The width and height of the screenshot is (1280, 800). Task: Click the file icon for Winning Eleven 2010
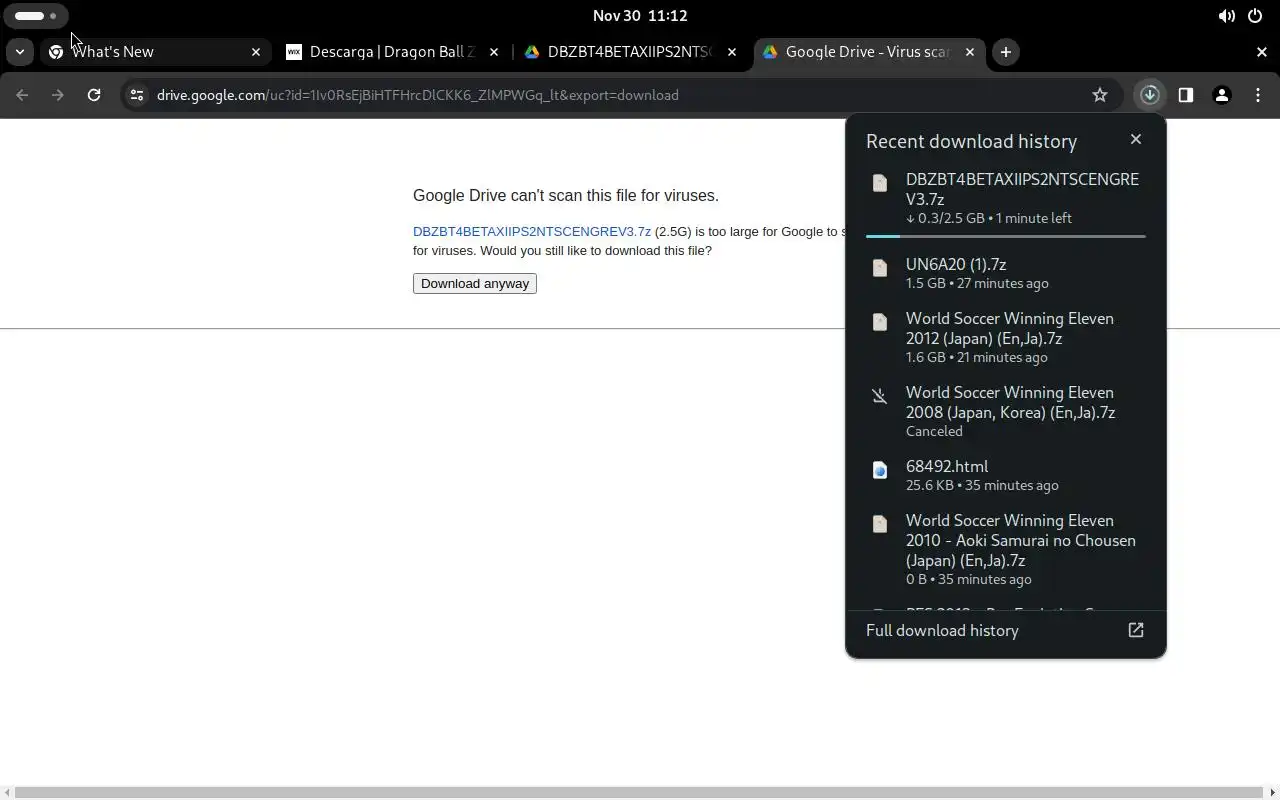click(880, 524)
